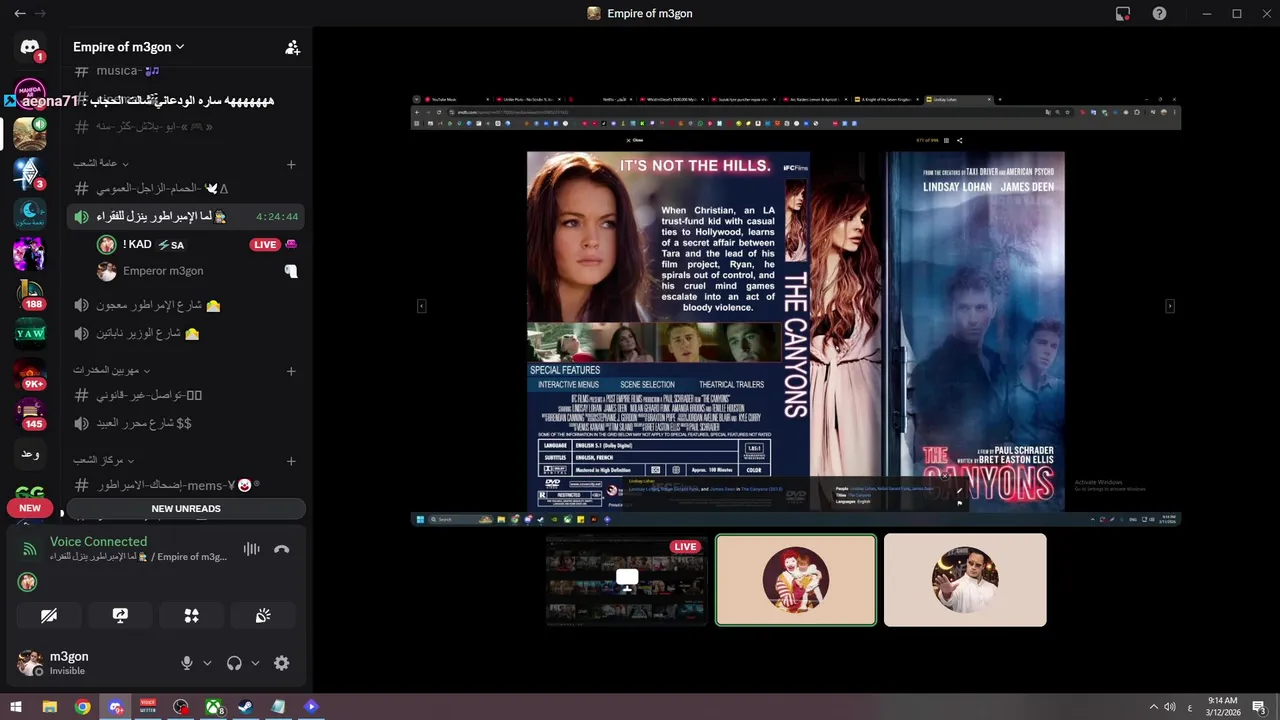Viewport: 1280px width, 720px height.
Task: Open the activities shapes icon
Action: point(192,616)
